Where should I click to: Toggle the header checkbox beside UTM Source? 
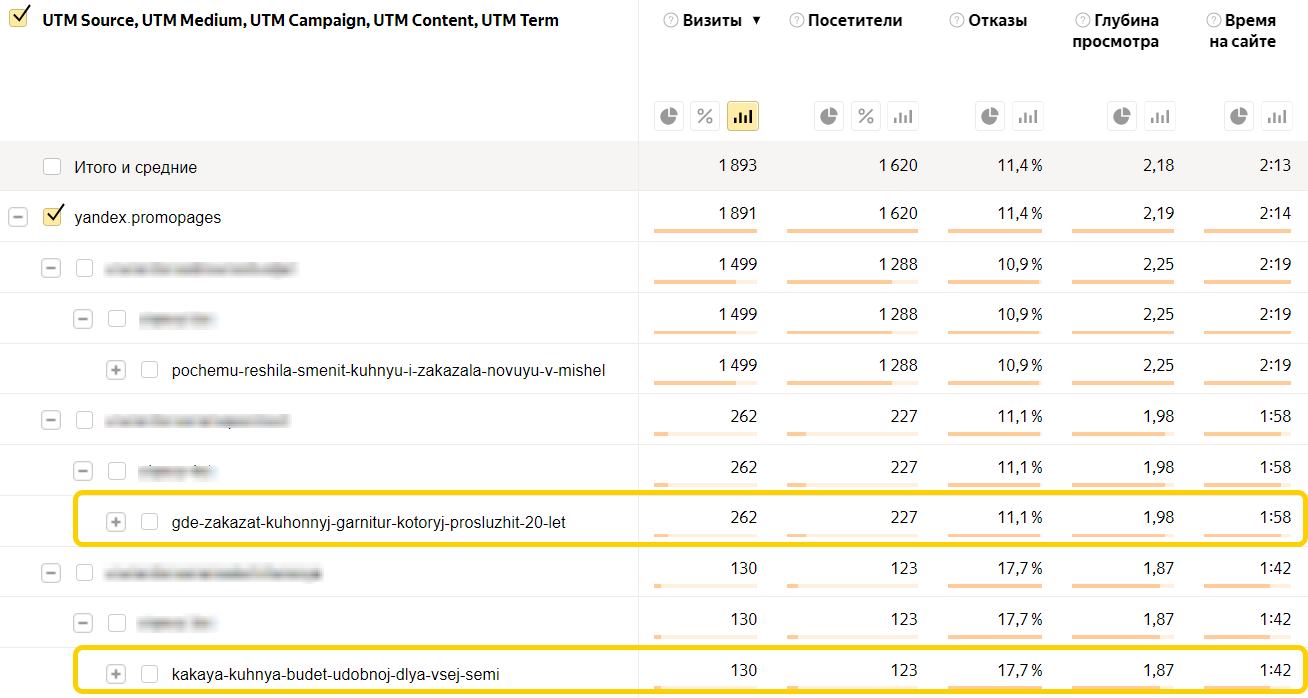tap(18, 19)
